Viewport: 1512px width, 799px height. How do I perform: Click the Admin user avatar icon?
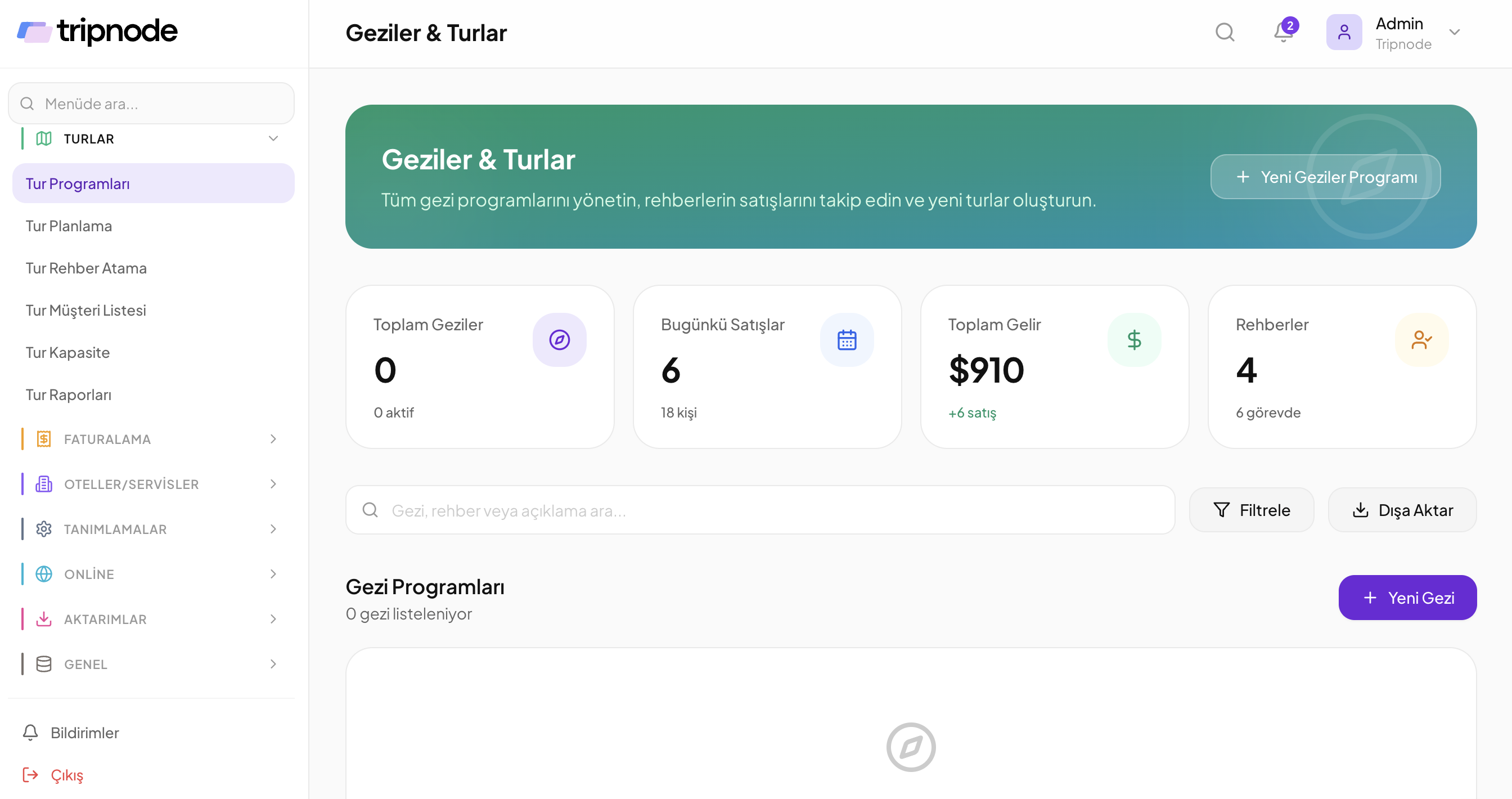(x=1344, y=32)
